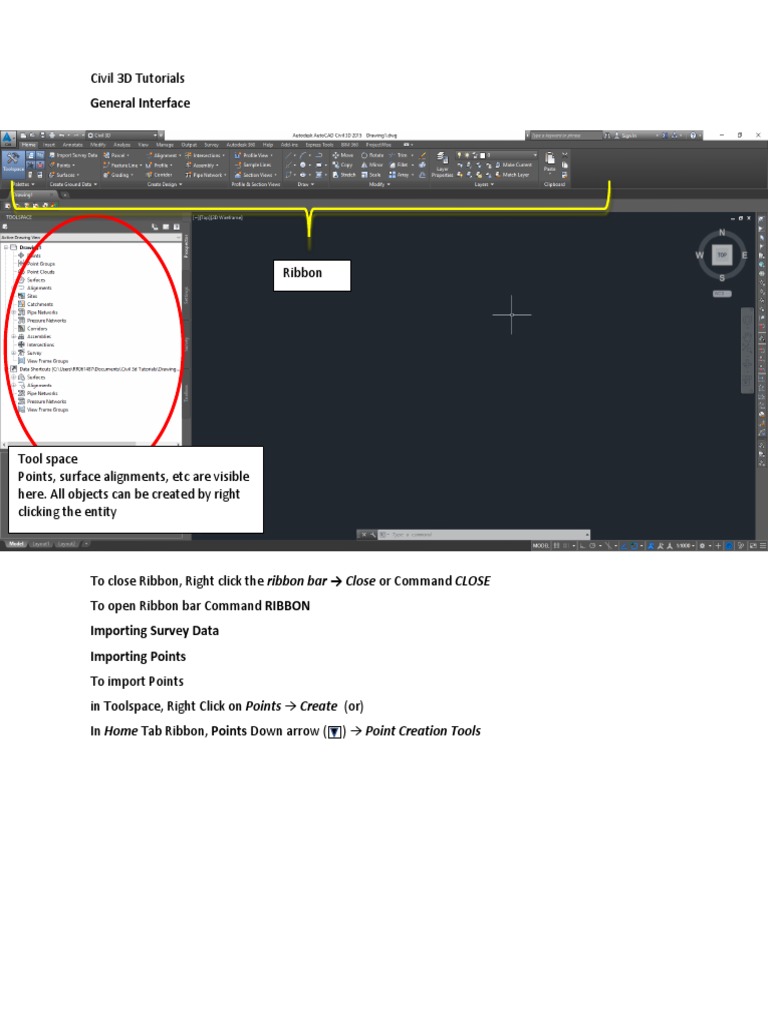Select the Move tool in Modify panel

[x=343, y=155]
